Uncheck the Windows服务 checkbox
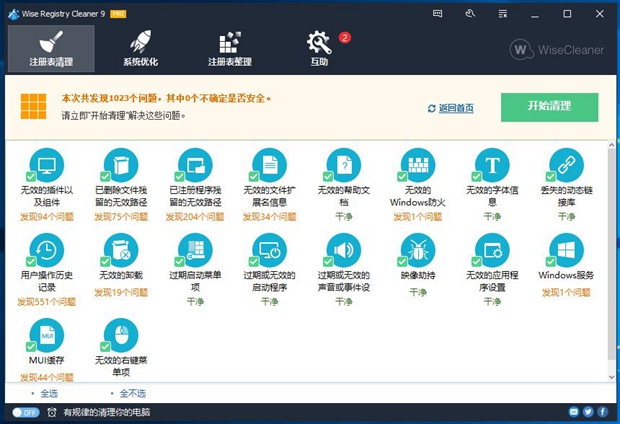Image resolution: width=620 pixels, height=424 pixels. [551, 261]
